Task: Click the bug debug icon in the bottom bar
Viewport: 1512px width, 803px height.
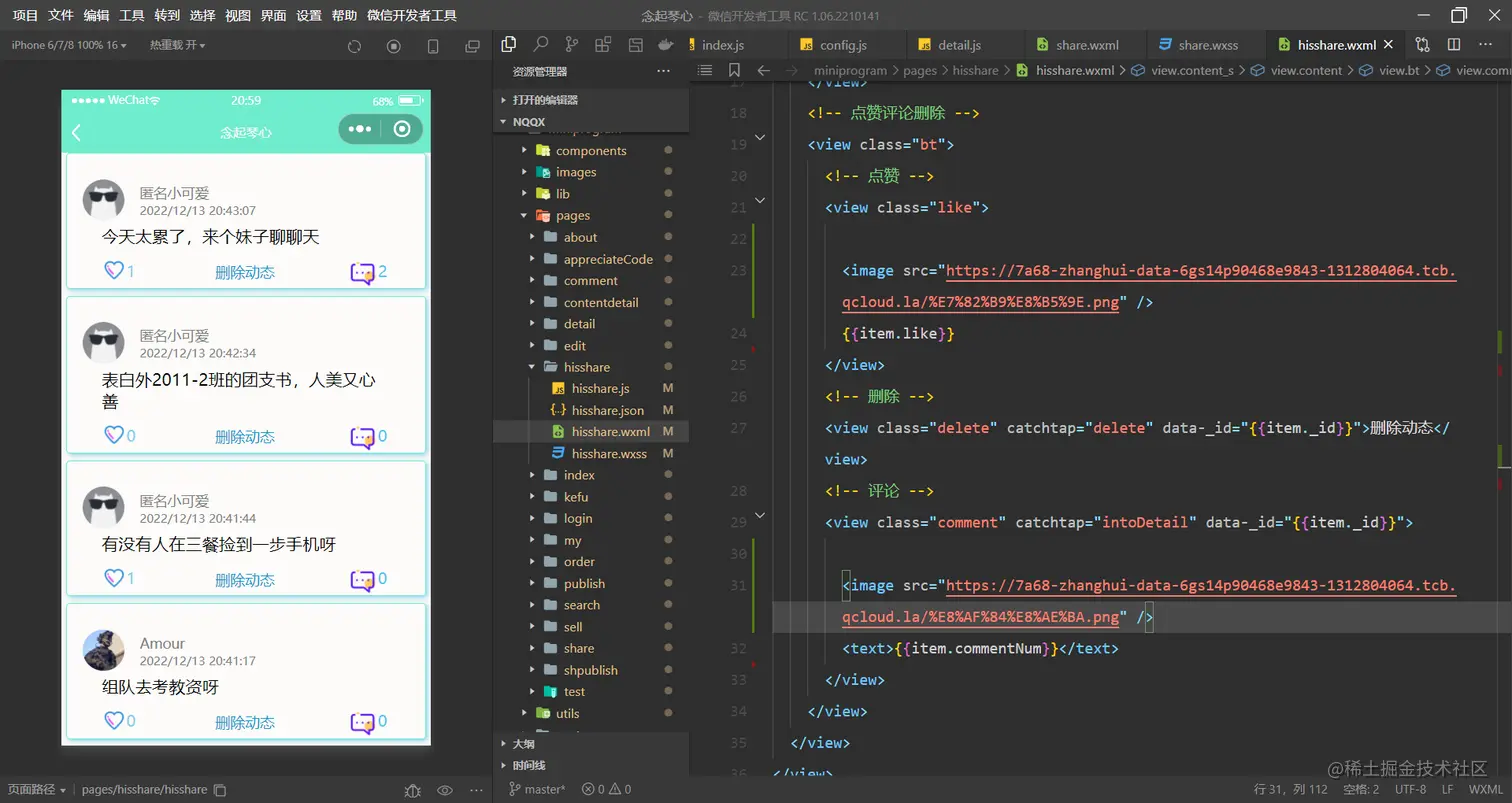Action: click(x=413, y=790)
